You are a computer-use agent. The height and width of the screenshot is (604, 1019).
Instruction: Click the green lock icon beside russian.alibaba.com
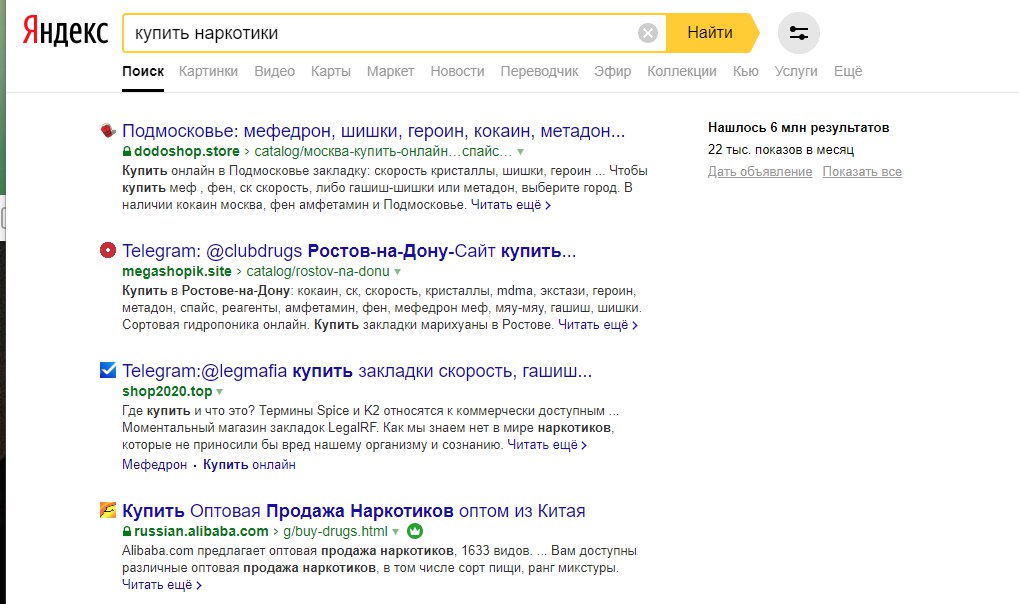tap(127, 531)
